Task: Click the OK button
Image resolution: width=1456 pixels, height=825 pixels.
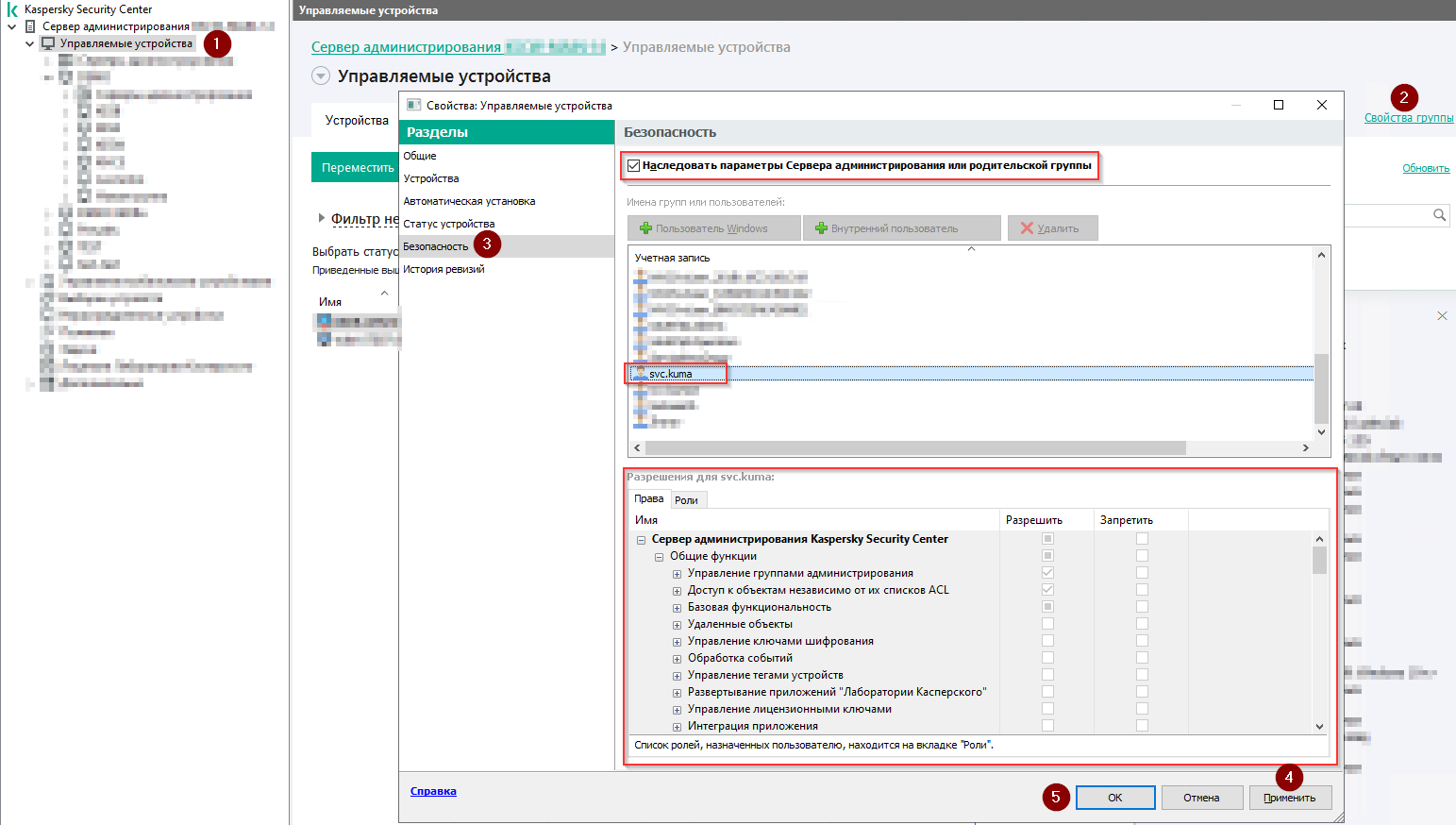Action: click(x=1115, y=798)
